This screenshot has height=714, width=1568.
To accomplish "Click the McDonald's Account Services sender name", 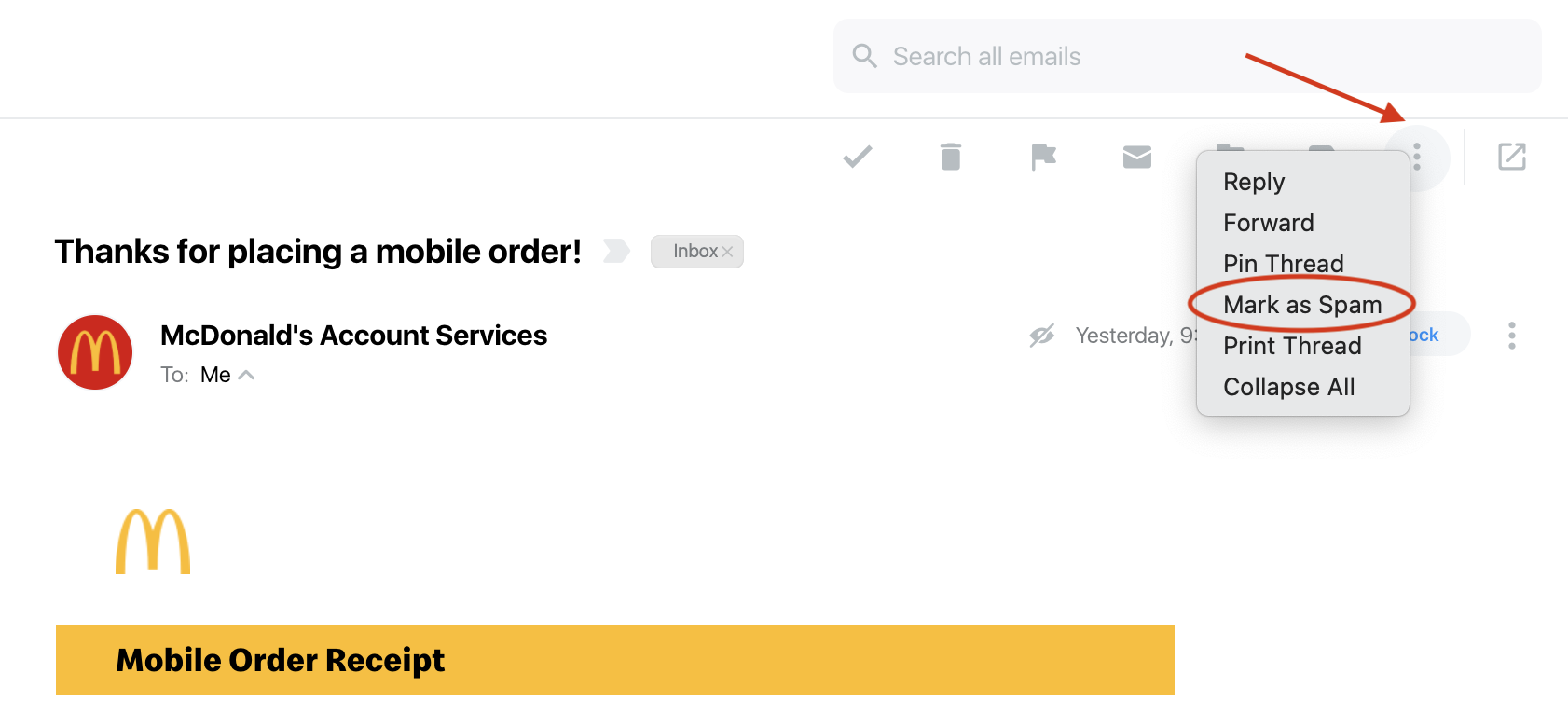I will (353, 336).
